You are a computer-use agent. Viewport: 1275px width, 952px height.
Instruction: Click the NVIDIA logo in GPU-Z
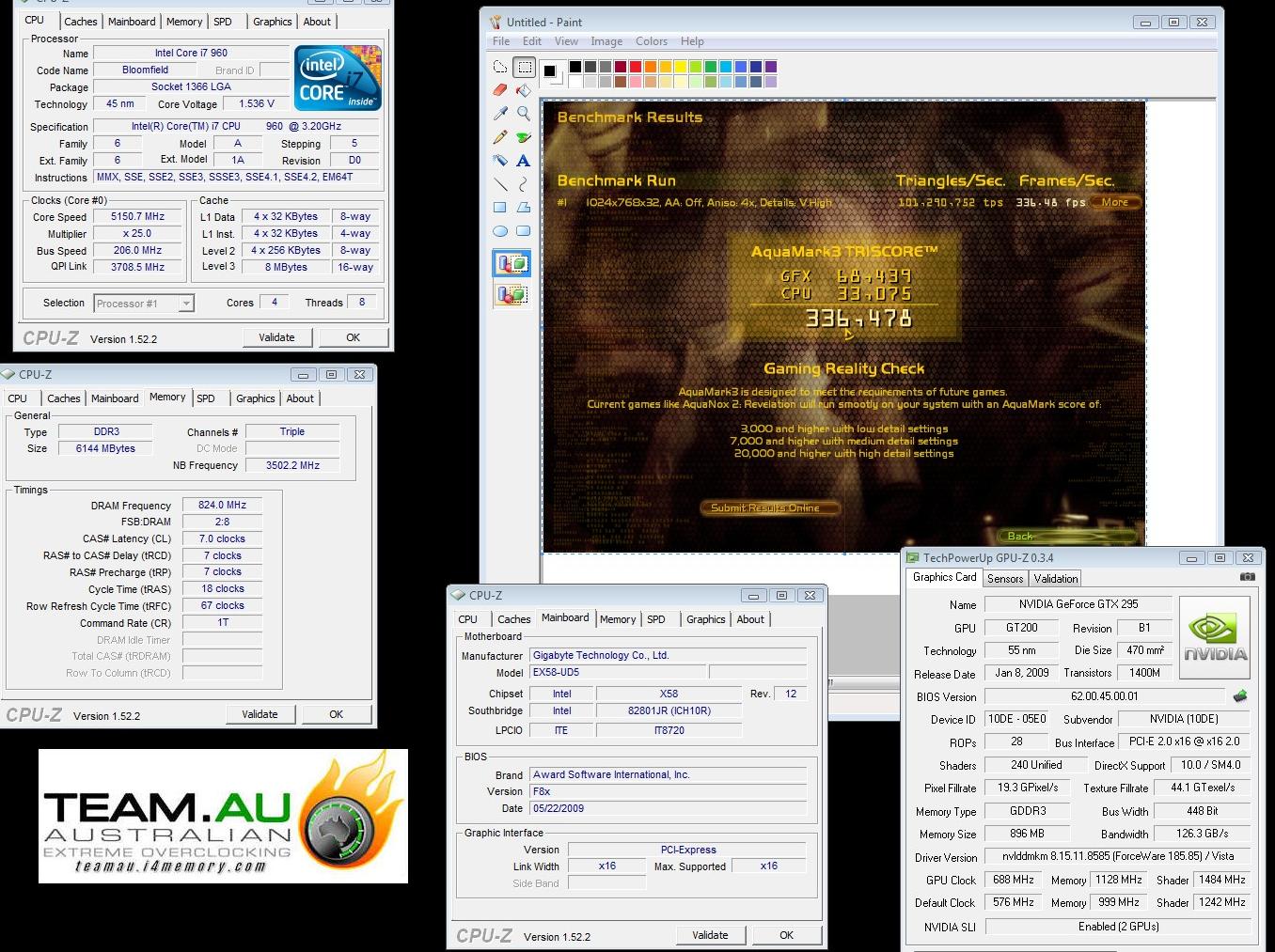(x=1215, y=639)
